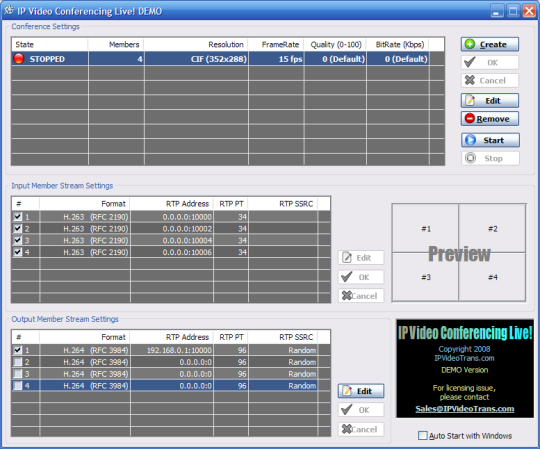Open the Sales@IPVideoTrans.com email link
Viewport: 540px width, 449px height.
[x=465, y=409]
